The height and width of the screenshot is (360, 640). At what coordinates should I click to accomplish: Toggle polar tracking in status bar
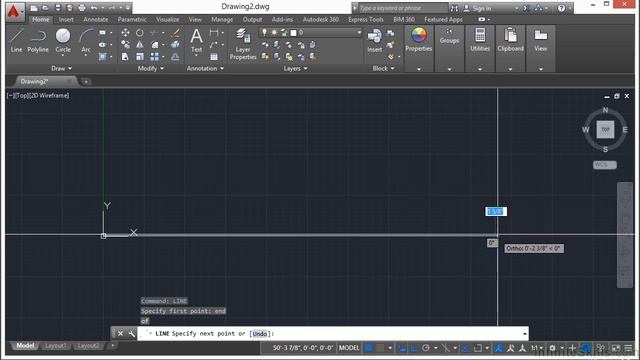pos(426,348)
